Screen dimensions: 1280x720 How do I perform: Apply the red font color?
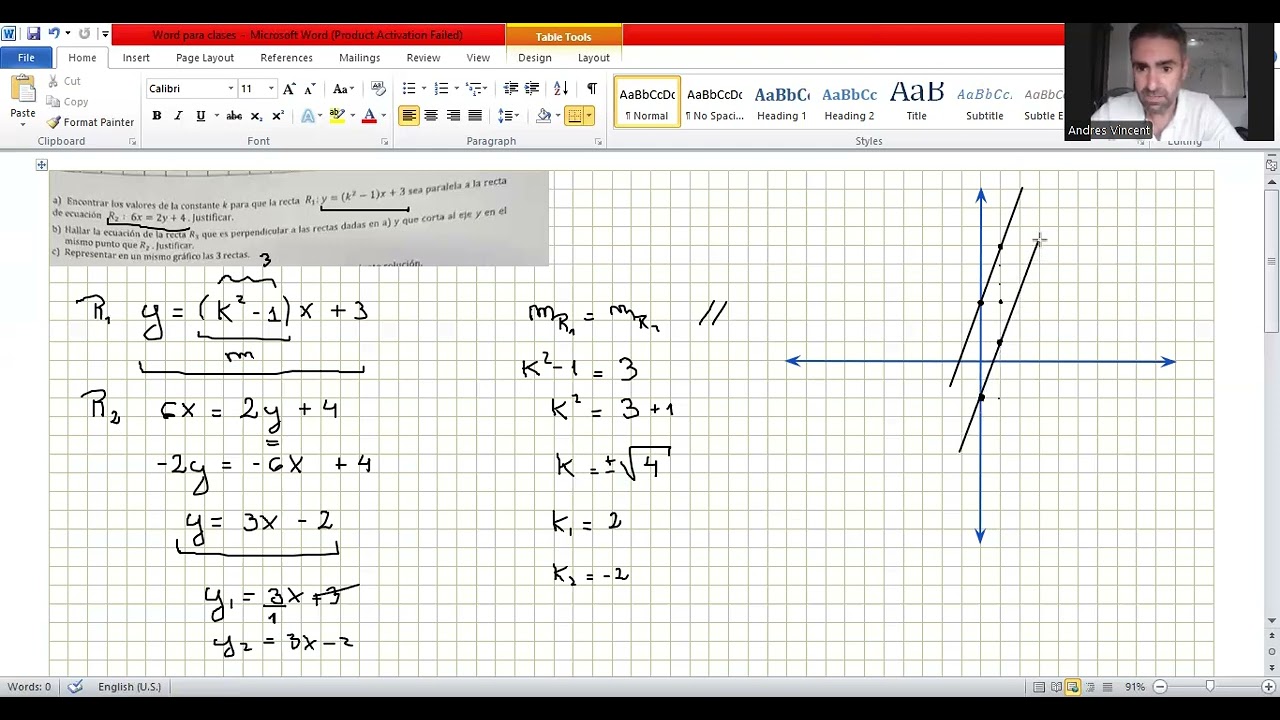tap(369, 116)
